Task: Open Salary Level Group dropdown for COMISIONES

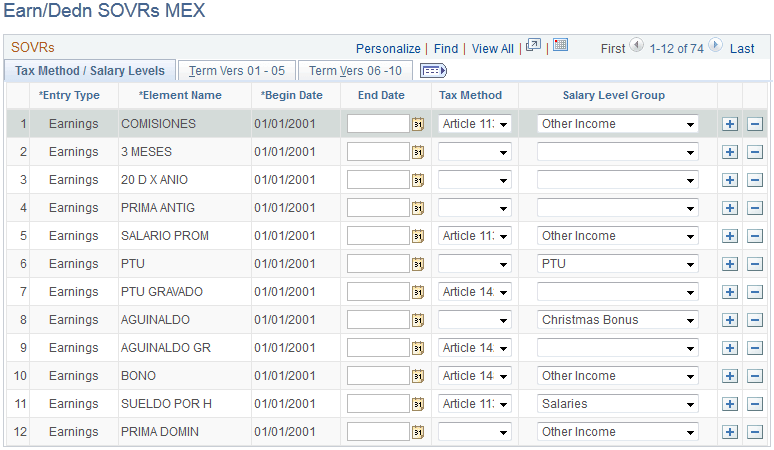Action: (x=618, y=124)
